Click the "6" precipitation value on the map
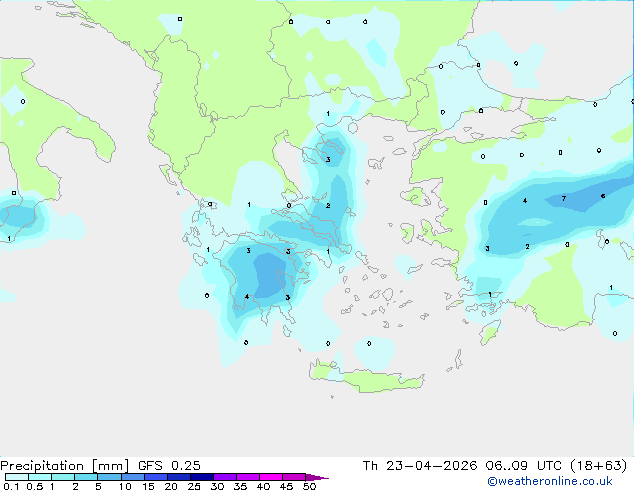Viewport: 634px width, 490px height. coord(603,196)
